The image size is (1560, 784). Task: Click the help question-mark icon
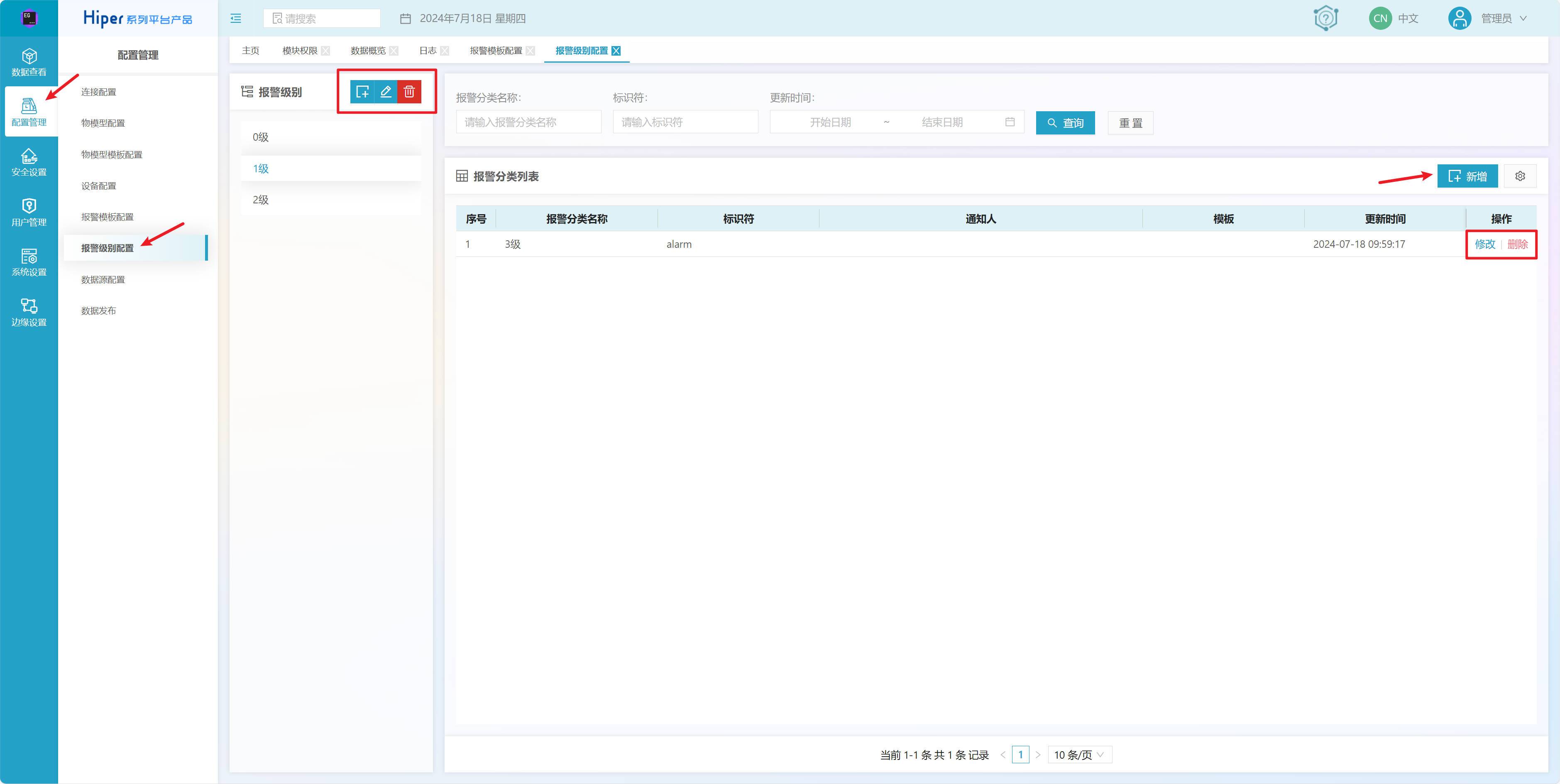click(x=1325, y=18)
